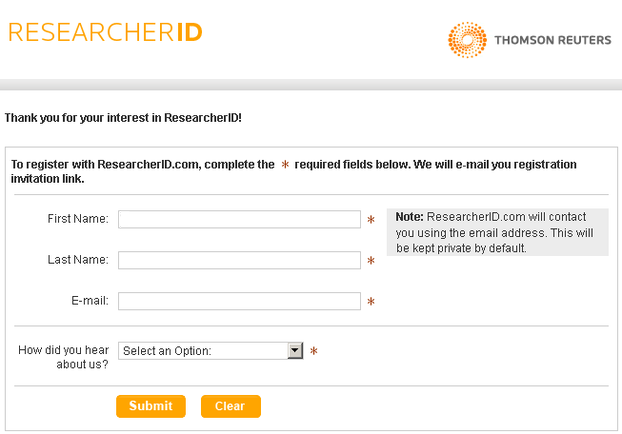Click the Thomson Reuters wordmark text
This screenshot has width=622, height=434.
(x=552, y=41)
